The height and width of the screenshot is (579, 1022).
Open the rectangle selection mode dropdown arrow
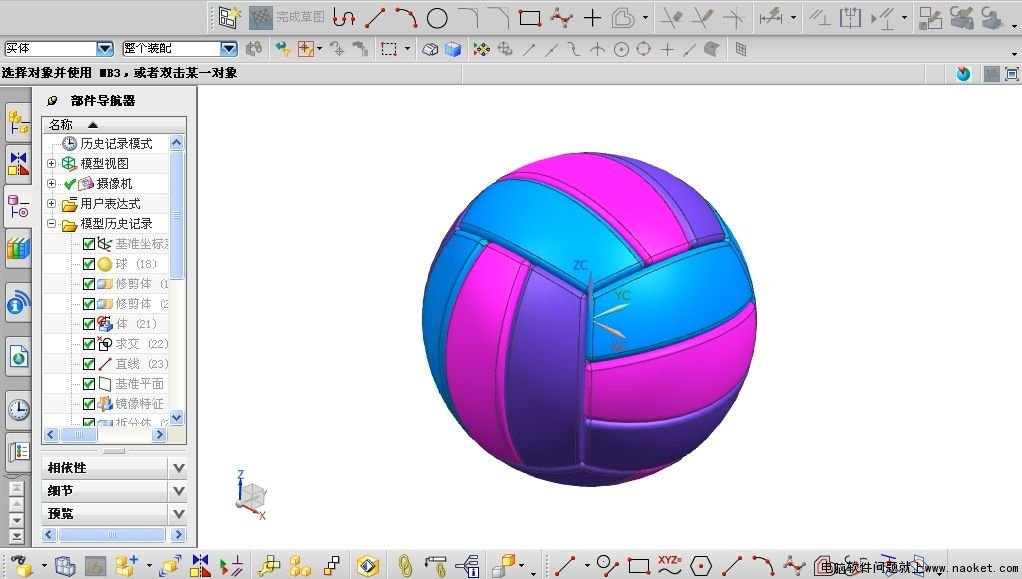[x=407, y=49]
